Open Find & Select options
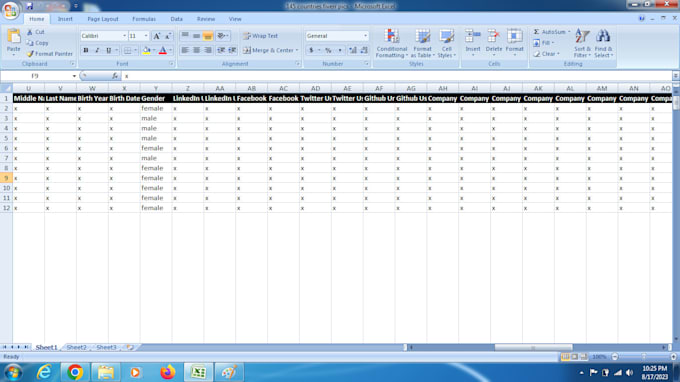Screen dimensions: 680x382 coord(603,43)
